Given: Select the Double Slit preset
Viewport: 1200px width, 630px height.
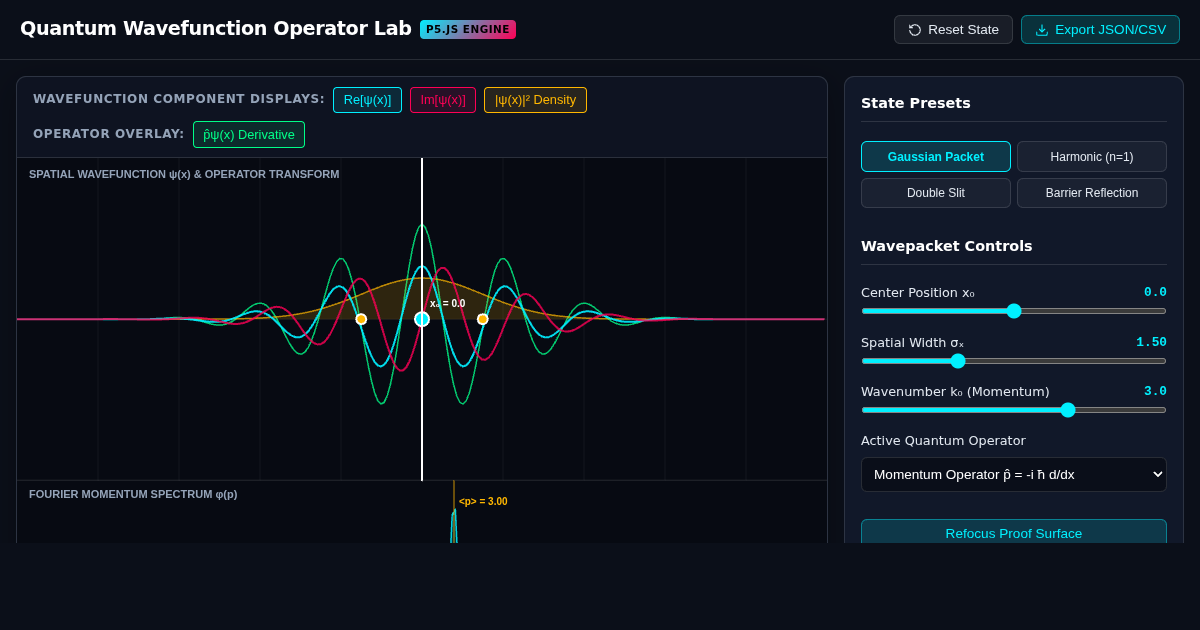Looking at the screenshot, I should point(936,193).
